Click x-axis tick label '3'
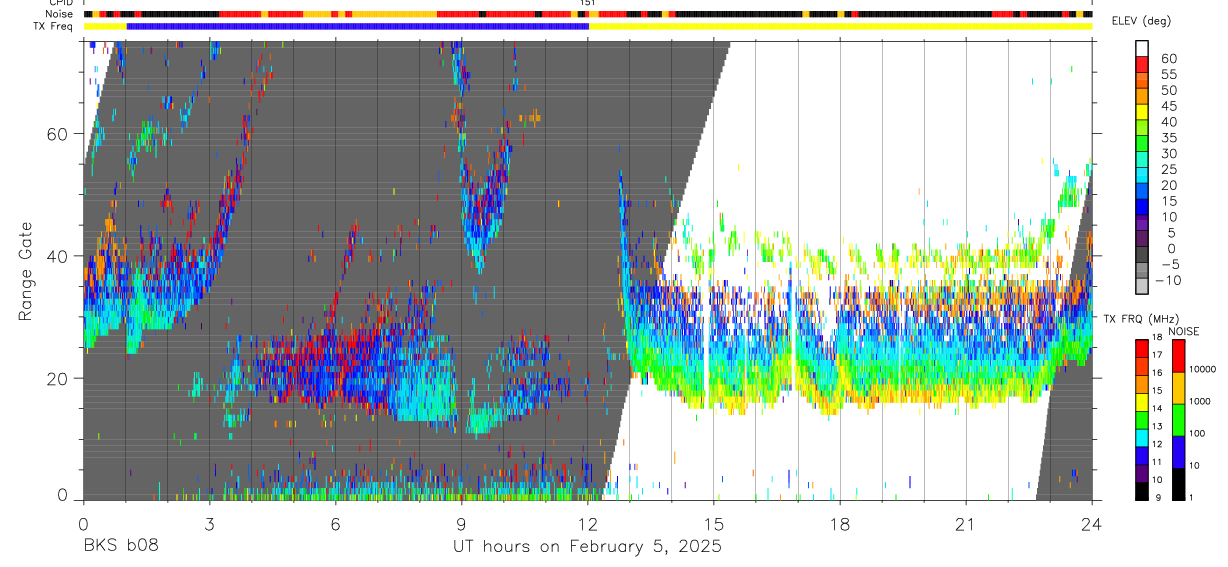1228x567 pixels. 209,524
